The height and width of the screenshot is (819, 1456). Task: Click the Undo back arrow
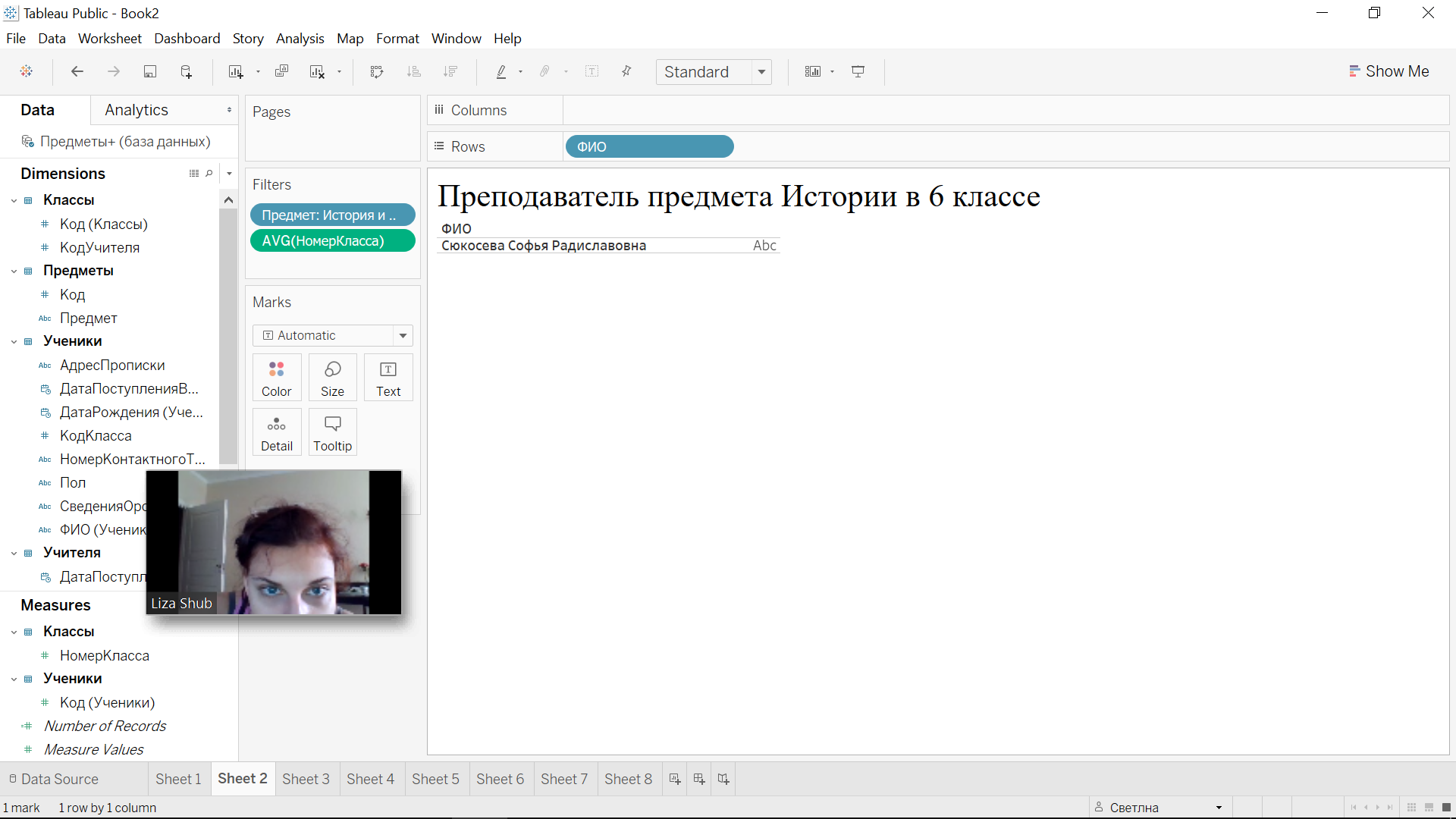(x=77, y=71)
